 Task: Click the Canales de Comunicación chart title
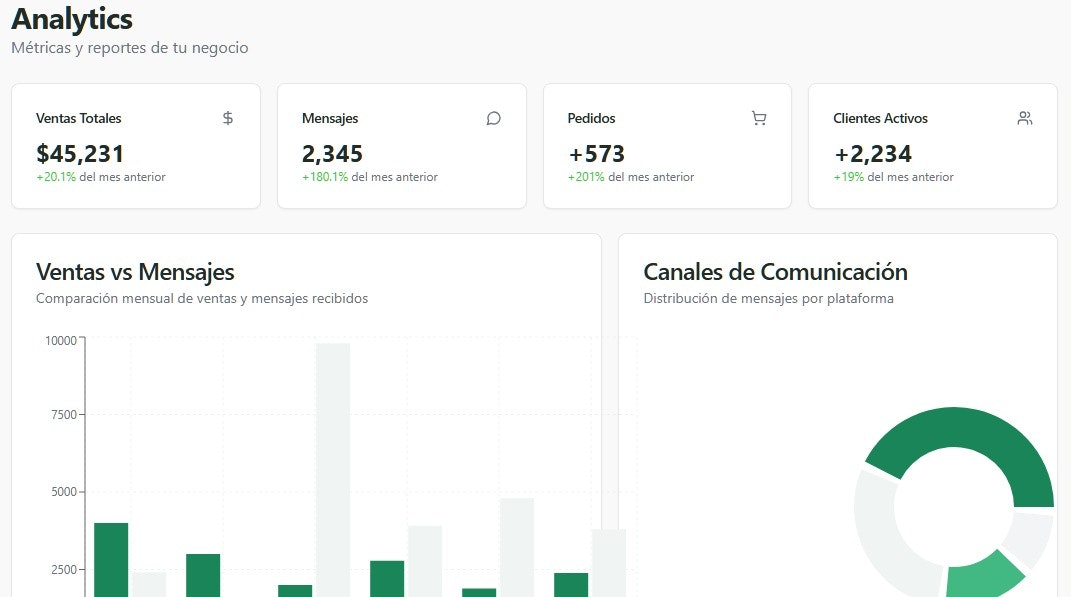[775, 272]
